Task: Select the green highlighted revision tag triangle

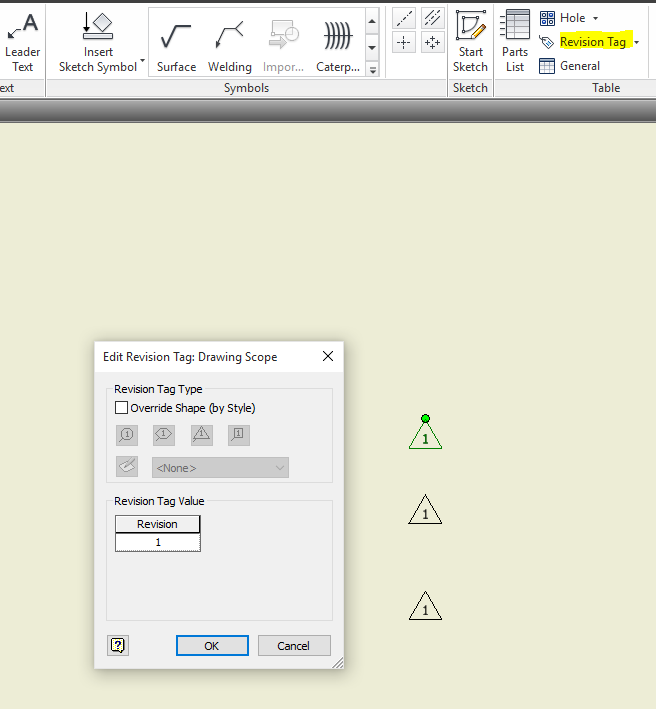Action: point(425,436)
